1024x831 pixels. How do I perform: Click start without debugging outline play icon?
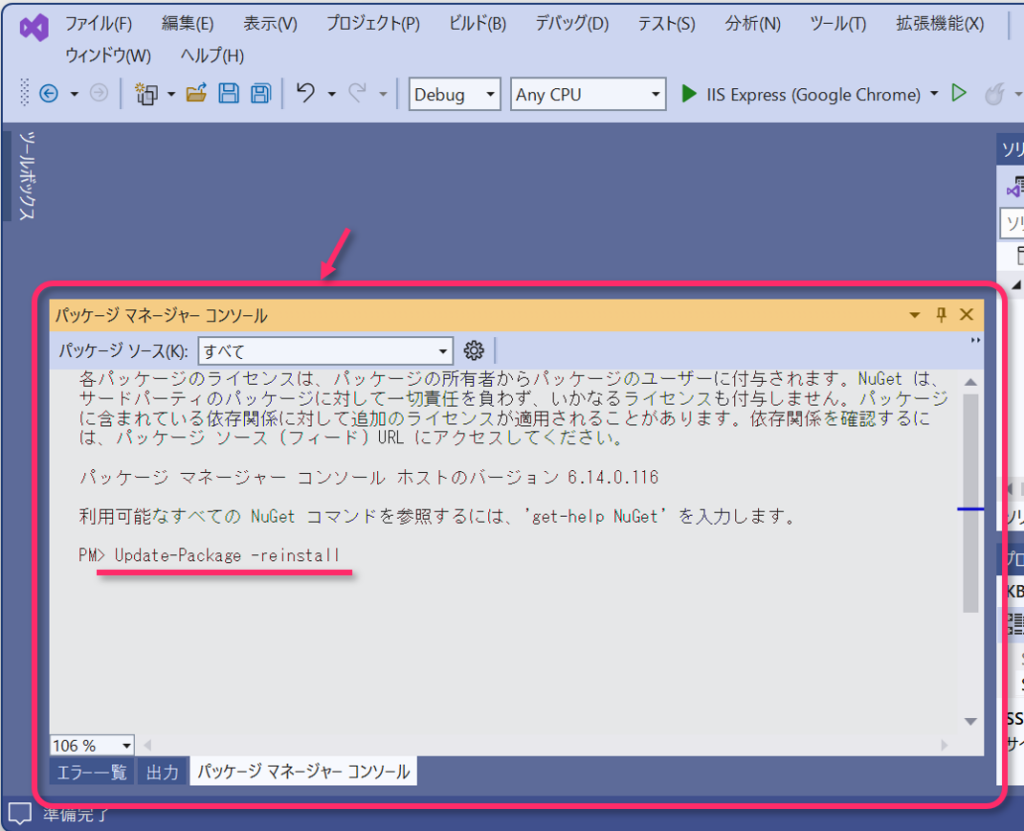pos(959,93)
